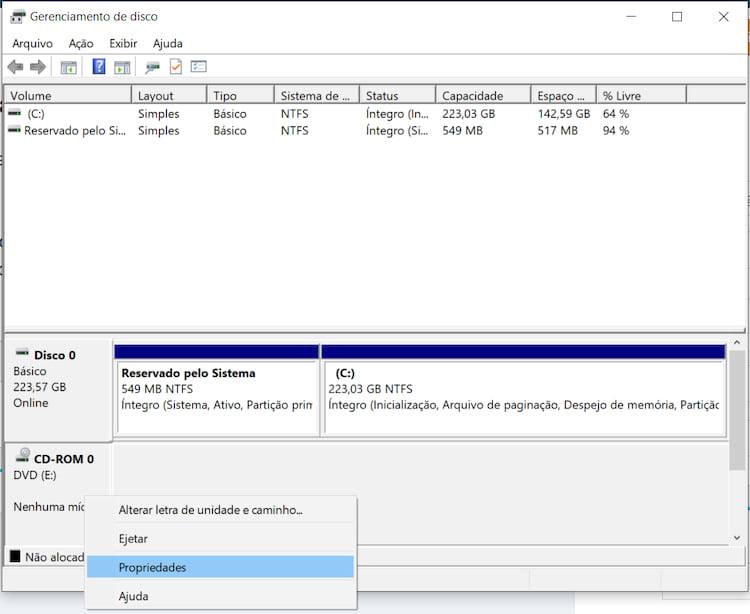Choose Alterar letra de unidade e caminho...

[x=221, y=510]
